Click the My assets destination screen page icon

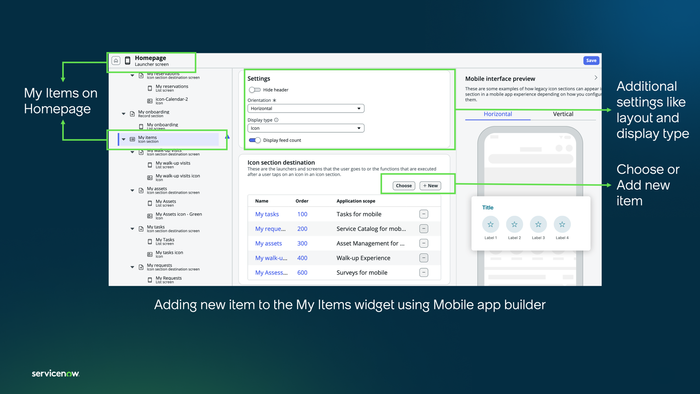point(141,191)
